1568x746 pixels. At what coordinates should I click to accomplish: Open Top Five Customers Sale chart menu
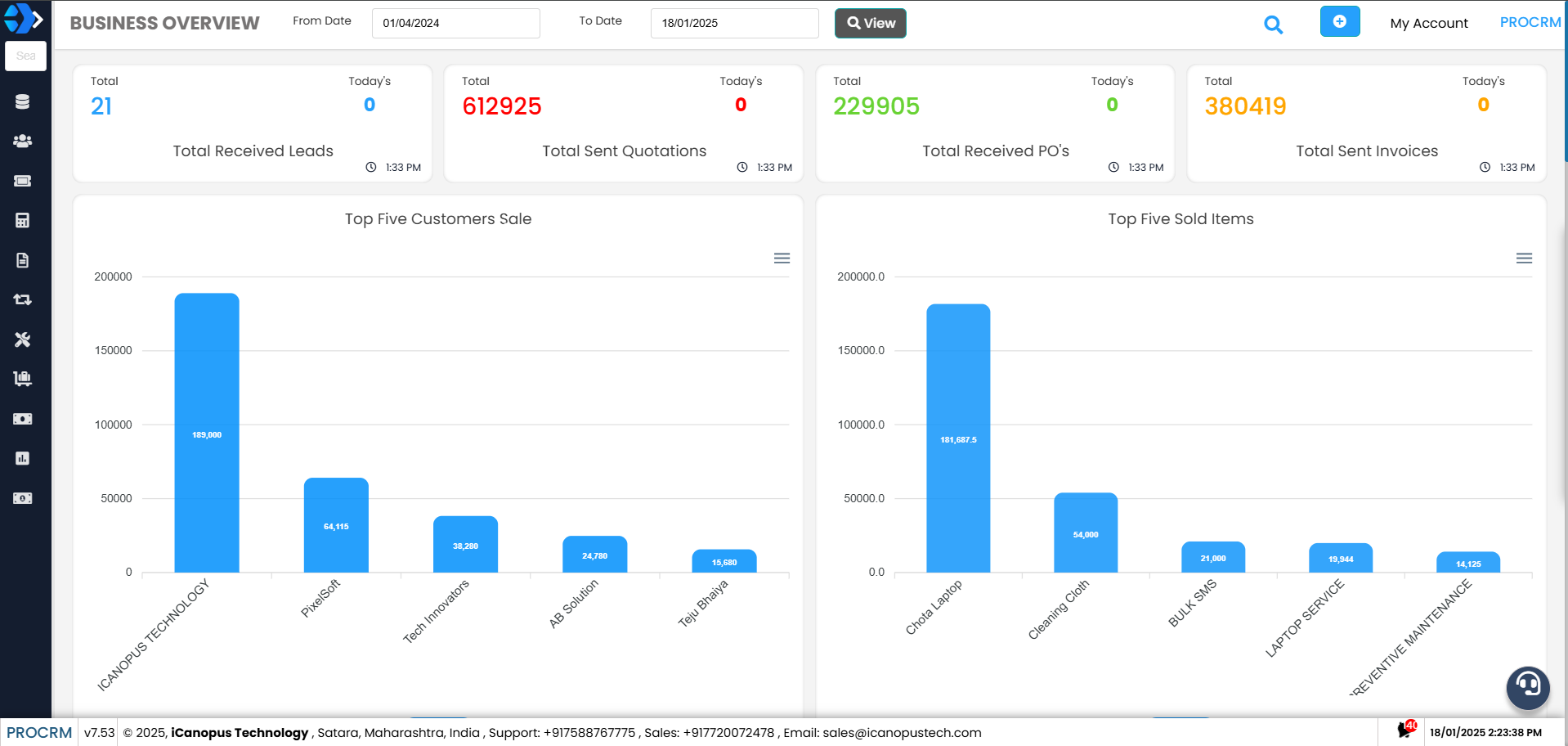point(782,258)
